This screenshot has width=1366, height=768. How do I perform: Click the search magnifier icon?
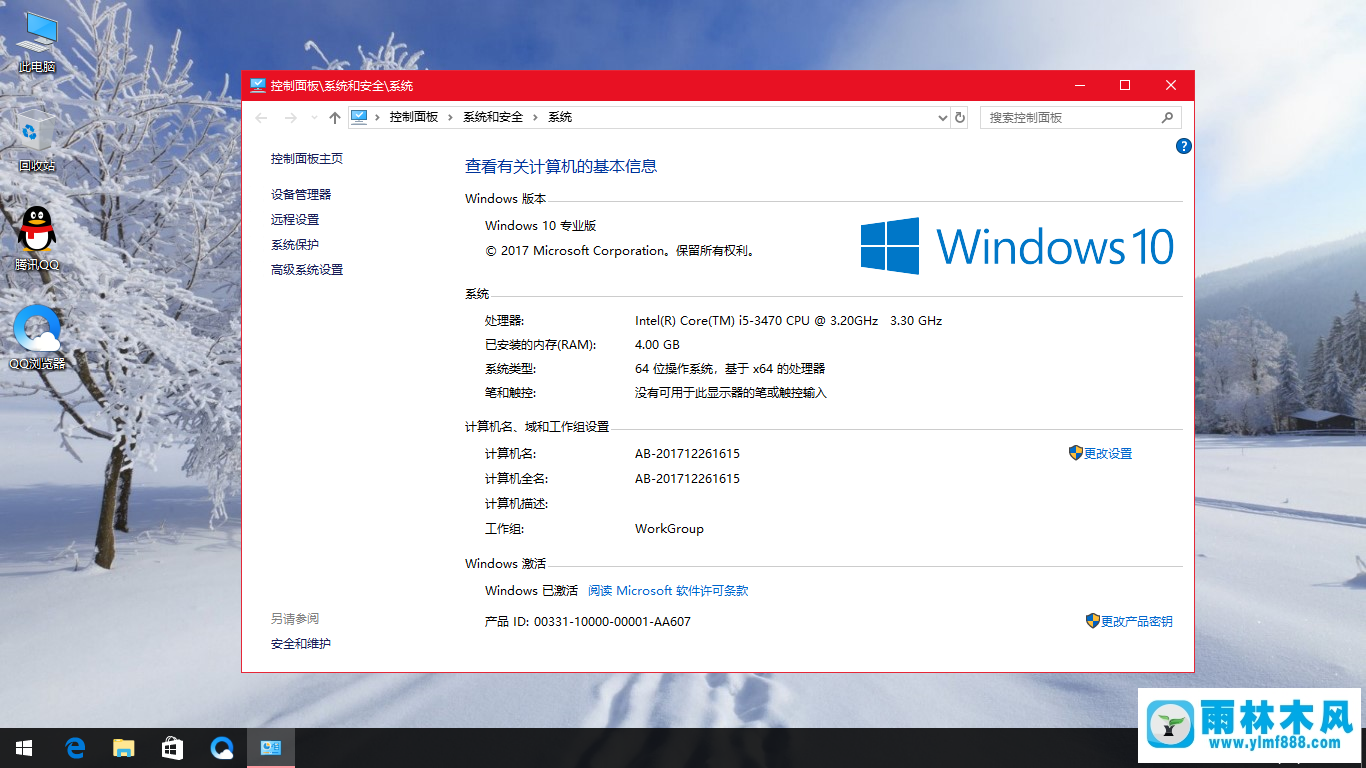[1167, 117]
